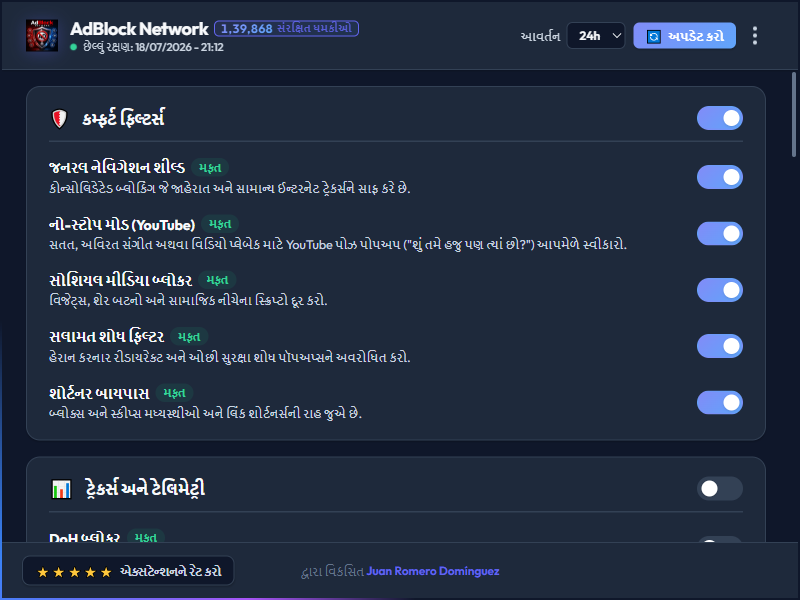This screenshot has width=800, height=600.
Task: Disable the જનરલ નેવિગેશન શીલ્ડ toggle
Action: click(x=719, y=177)
